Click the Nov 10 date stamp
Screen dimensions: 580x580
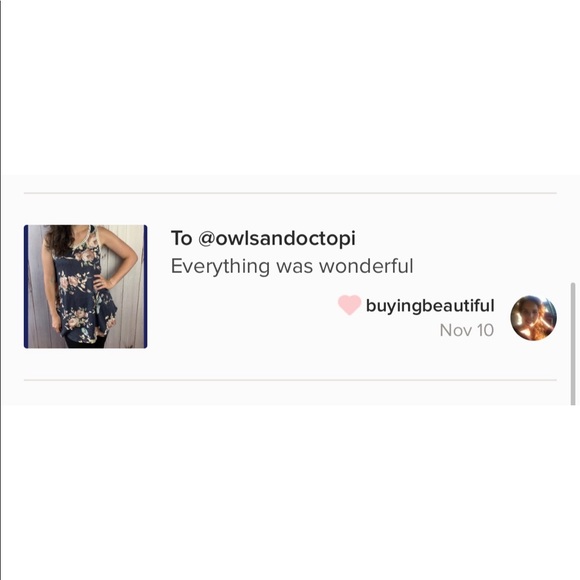[467, 330]
